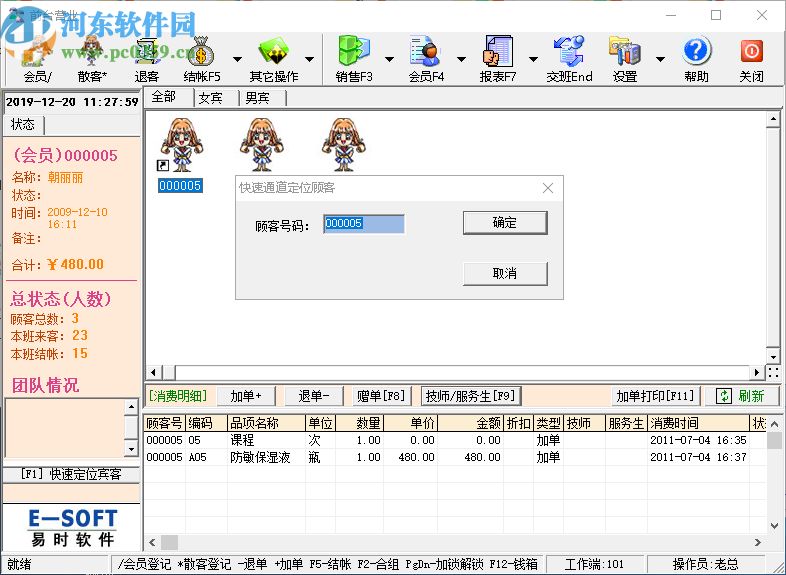Viewport: 786px width, 575px height.
Task: Click customer area horizontal right arrow
Action: click(x=757, y=372)
